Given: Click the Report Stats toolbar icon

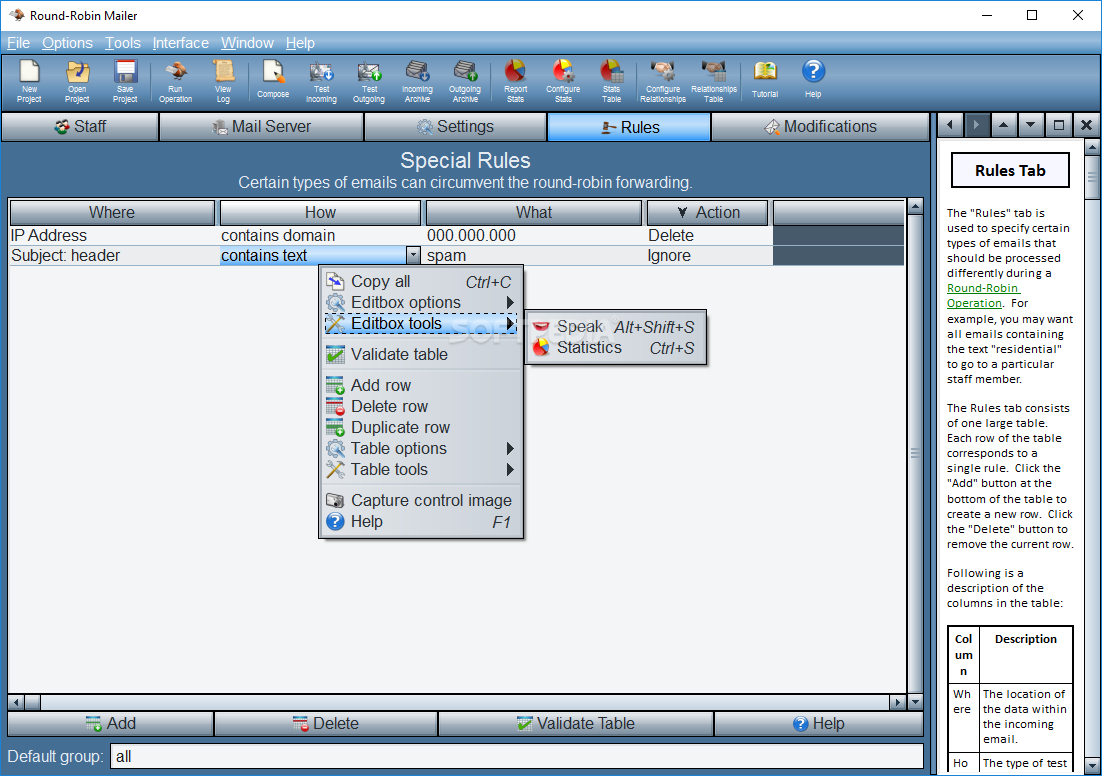Looking at the screenshot, I should pyautogui.click(x=515, y=82).
